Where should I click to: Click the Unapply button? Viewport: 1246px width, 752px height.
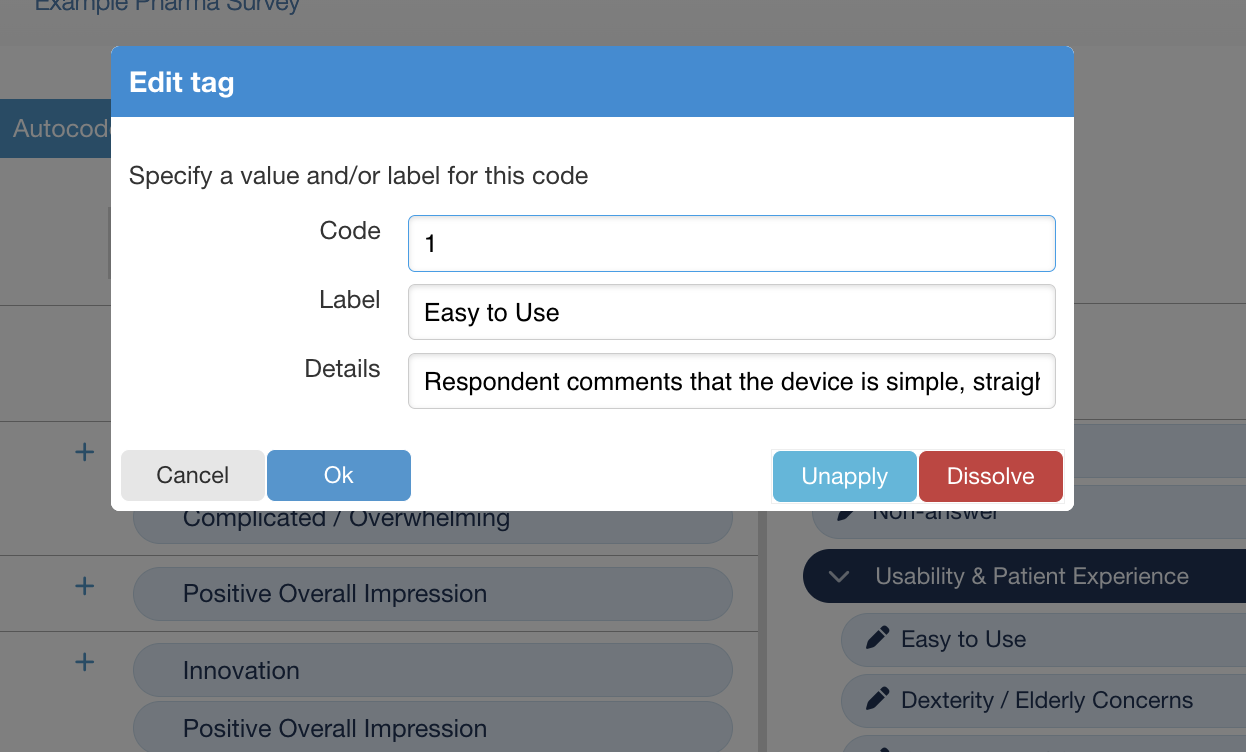[x=845, y=476]
